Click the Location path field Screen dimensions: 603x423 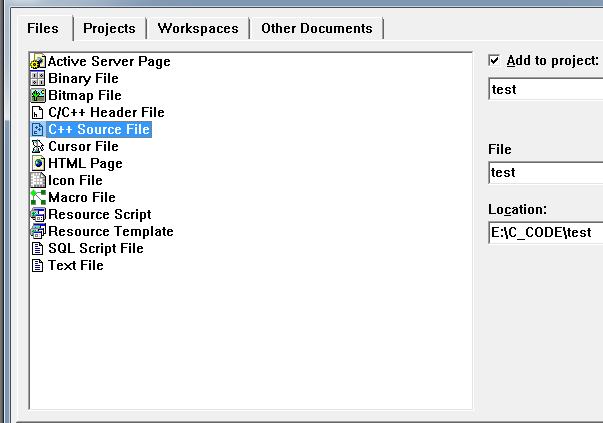pos(546,234)
